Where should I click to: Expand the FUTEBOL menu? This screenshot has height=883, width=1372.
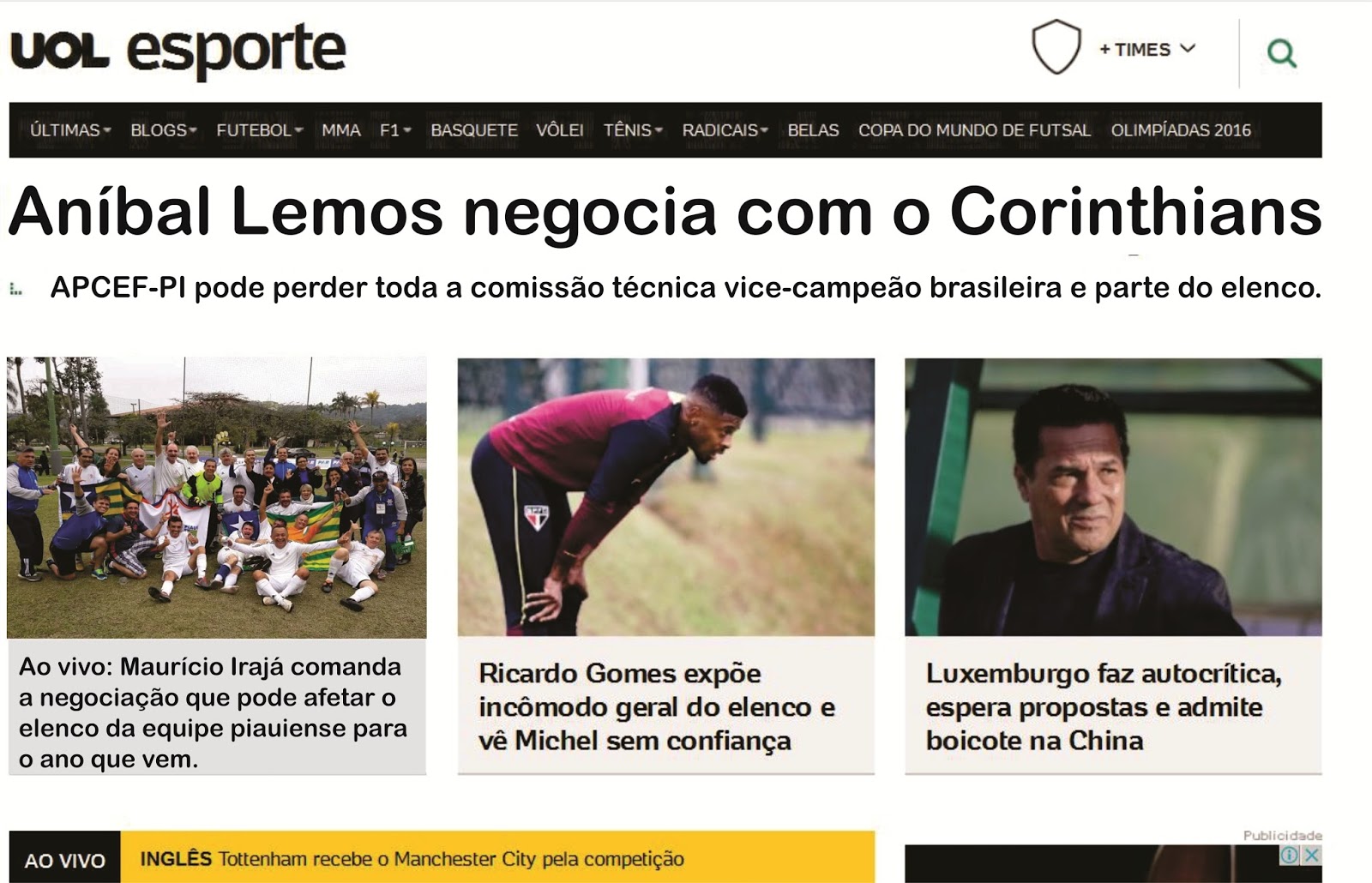point(259,130)
